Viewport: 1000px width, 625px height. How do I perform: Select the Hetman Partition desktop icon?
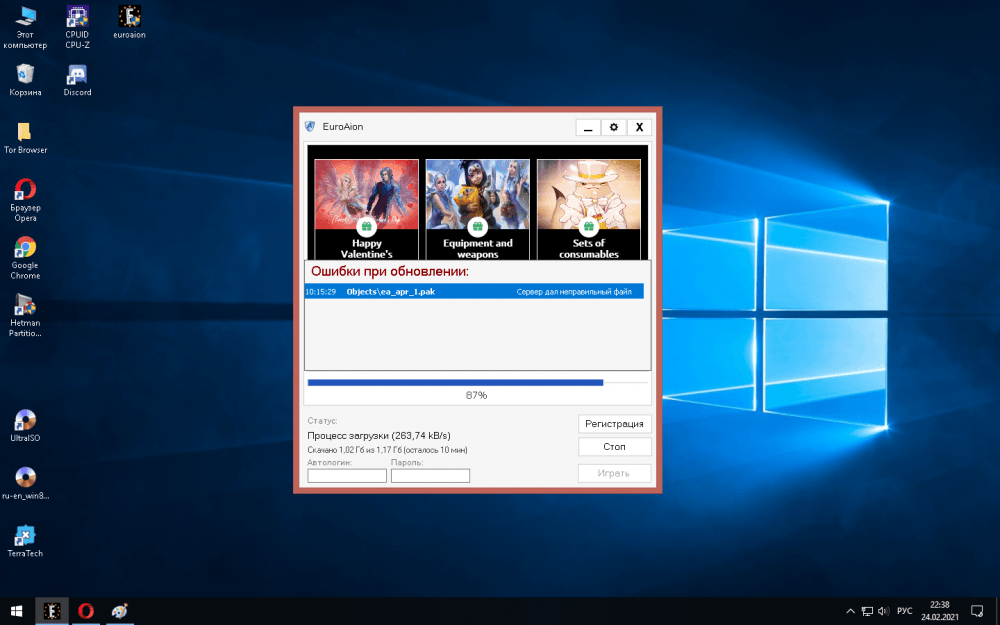click(x=25, y=306)
